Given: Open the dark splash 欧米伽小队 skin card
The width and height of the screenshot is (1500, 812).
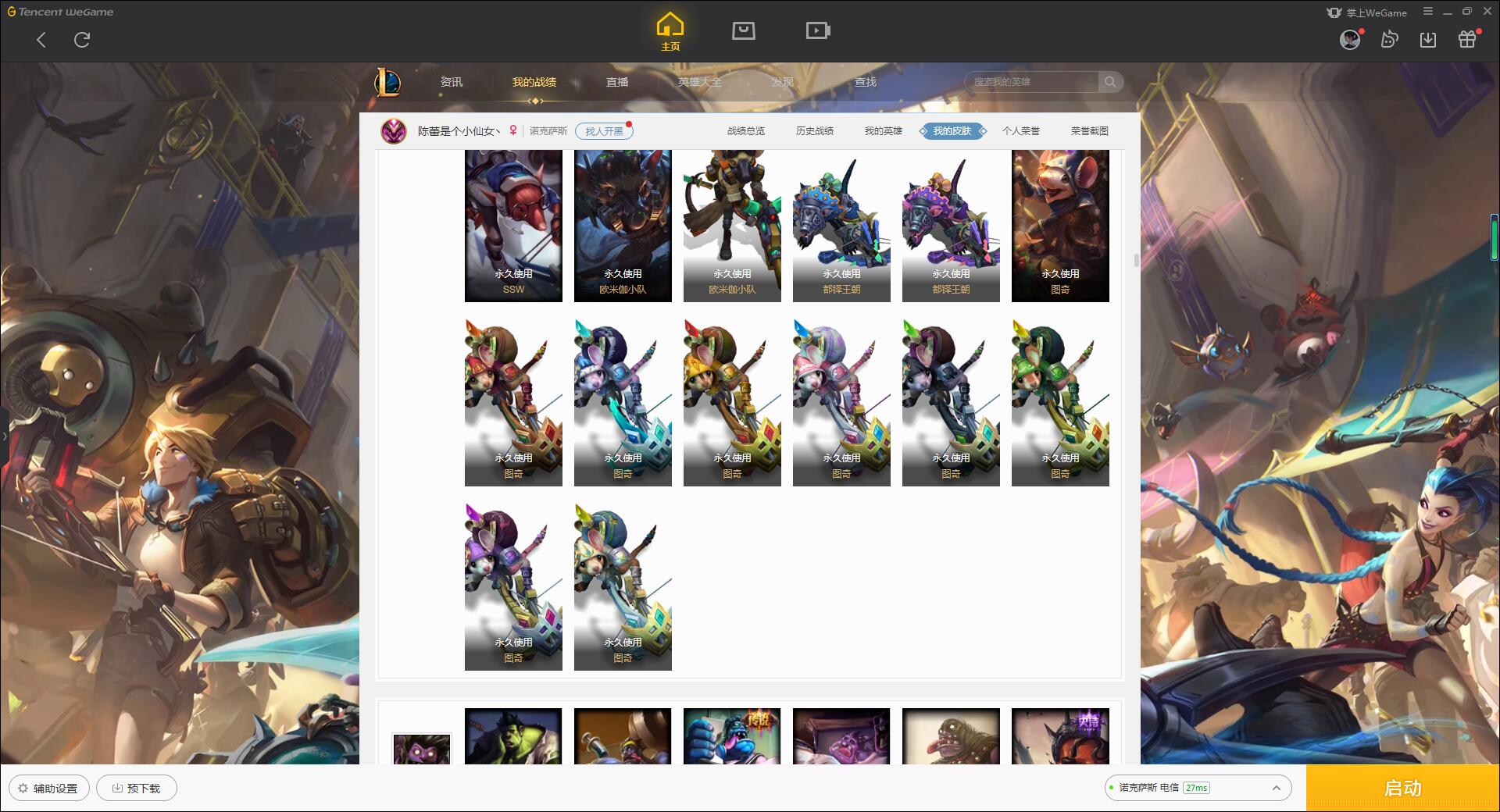Looking at the screenshot, I should [x=623, y=226].
